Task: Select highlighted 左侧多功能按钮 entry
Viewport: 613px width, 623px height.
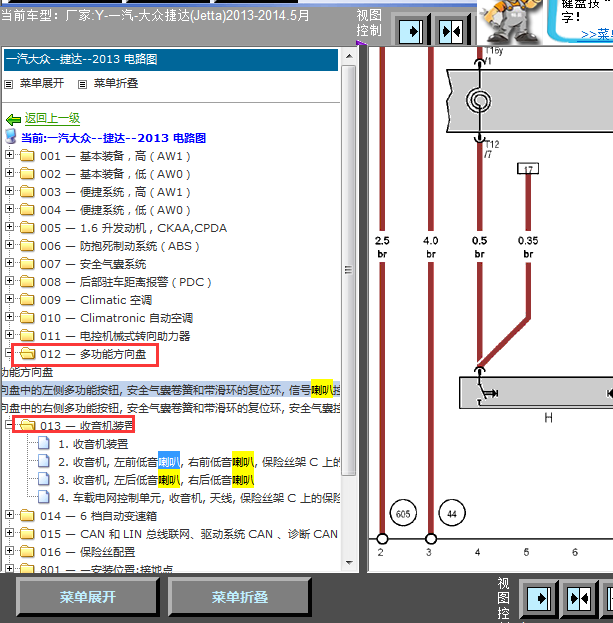Action: 171,390
